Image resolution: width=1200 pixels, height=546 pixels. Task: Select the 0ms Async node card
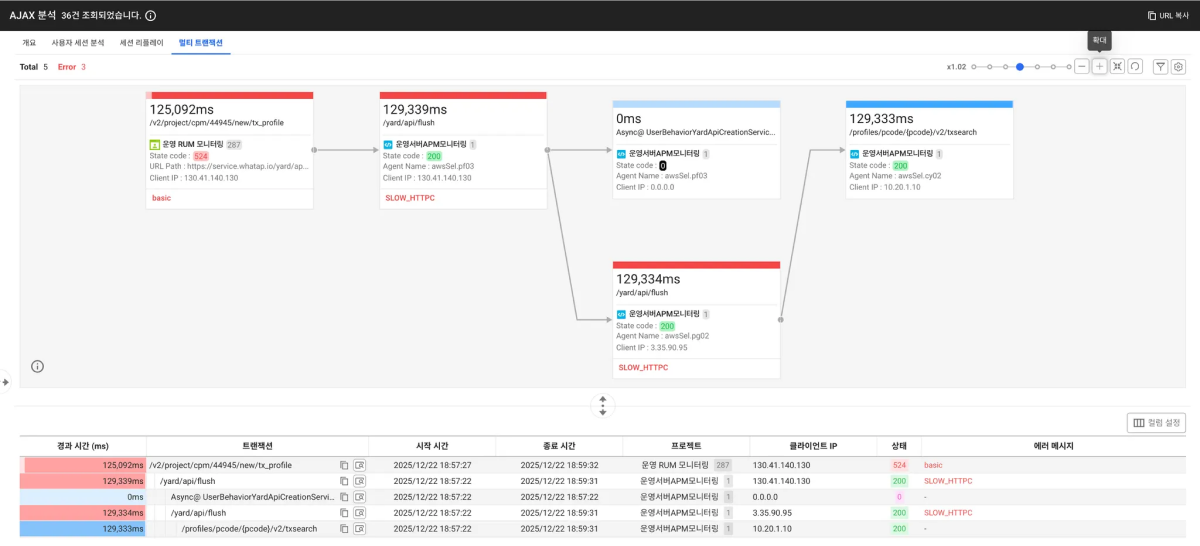[x=696, y=150]
